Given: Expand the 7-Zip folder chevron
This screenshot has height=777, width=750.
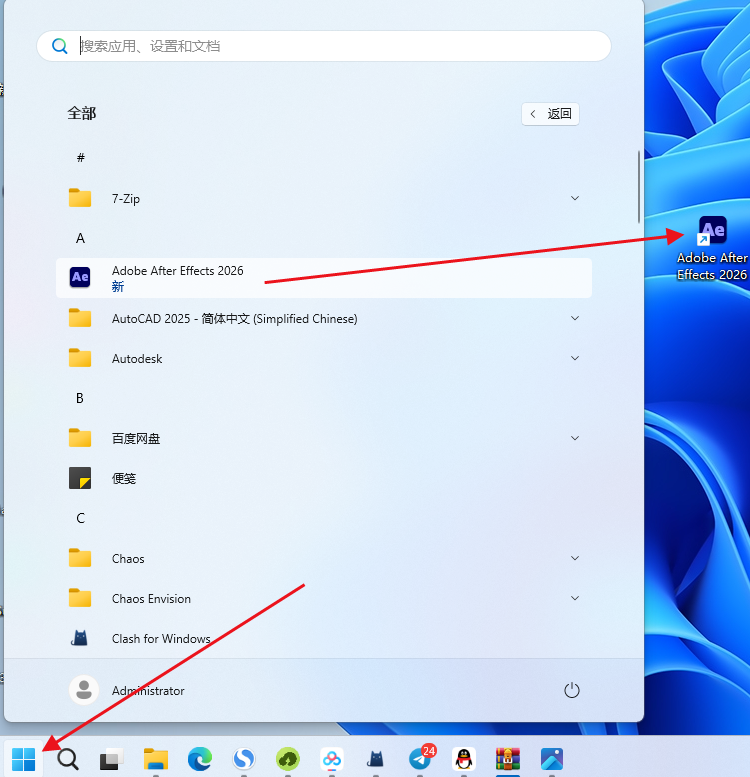Looking at the screenshot, I should (x=575, y=198).
